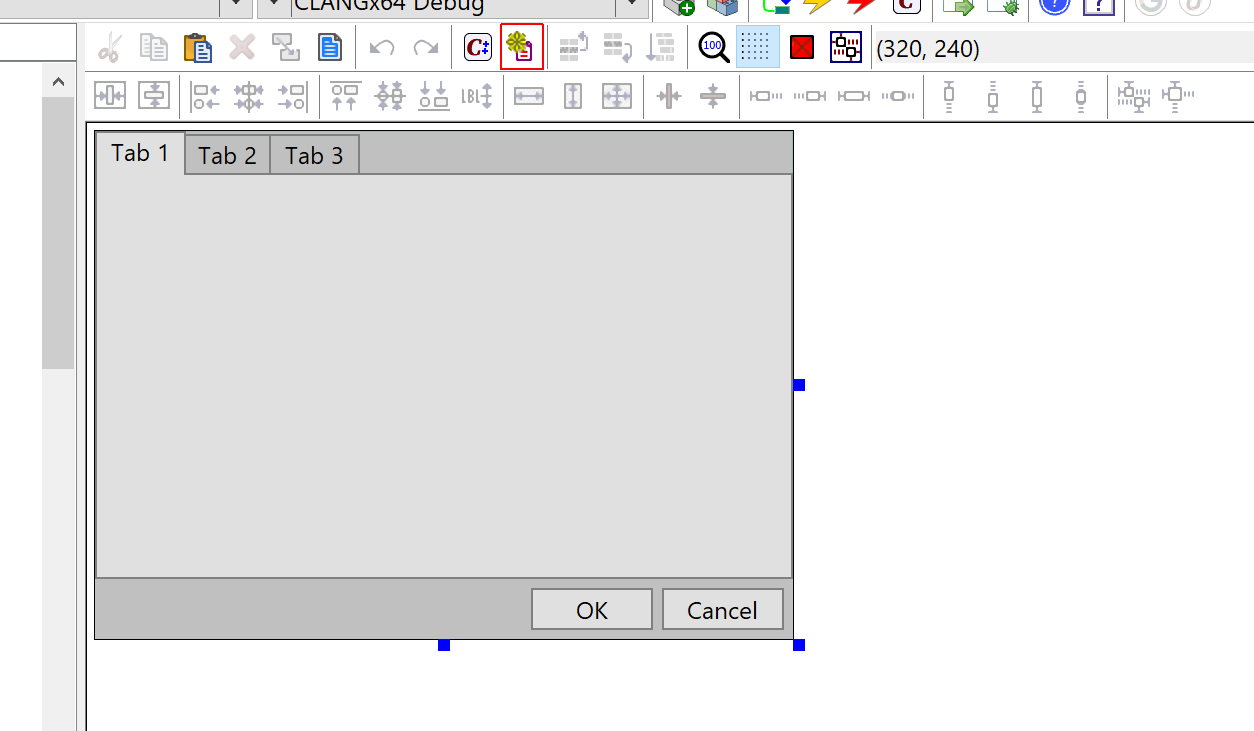This screenshot has width=1254, height=731.
Task: Click the blue bottom-right corner resize handle
Action: pos(799,645)
